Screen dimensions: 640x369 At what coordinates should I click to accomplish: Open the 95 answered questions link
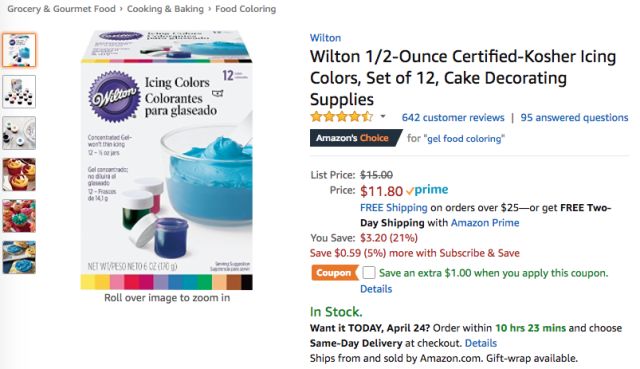pyautogui.click(x=574, y=118)
